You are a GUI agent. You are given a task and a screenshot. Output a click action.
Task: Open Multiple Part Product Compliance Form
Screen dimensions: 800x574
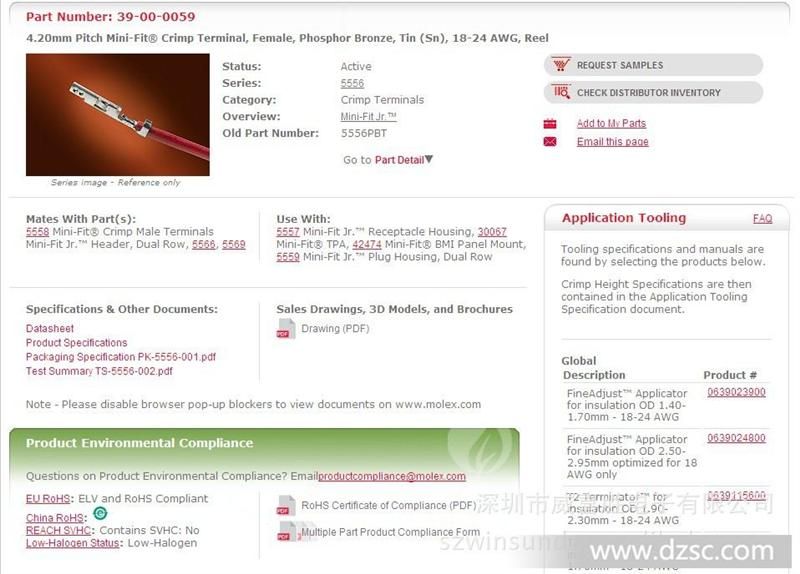(390, 532)
